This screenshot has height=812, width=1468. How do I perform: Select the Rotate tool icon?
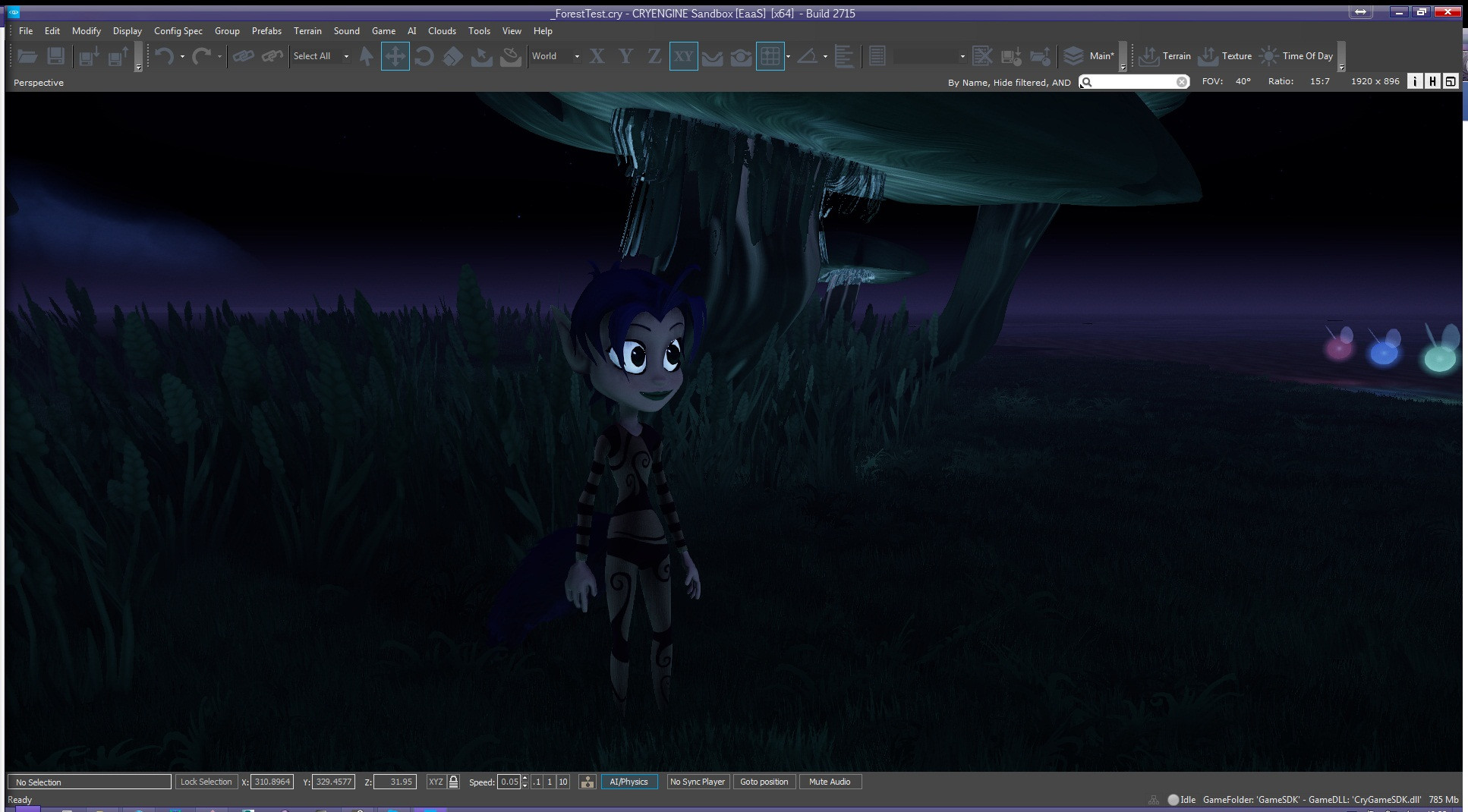424,56
